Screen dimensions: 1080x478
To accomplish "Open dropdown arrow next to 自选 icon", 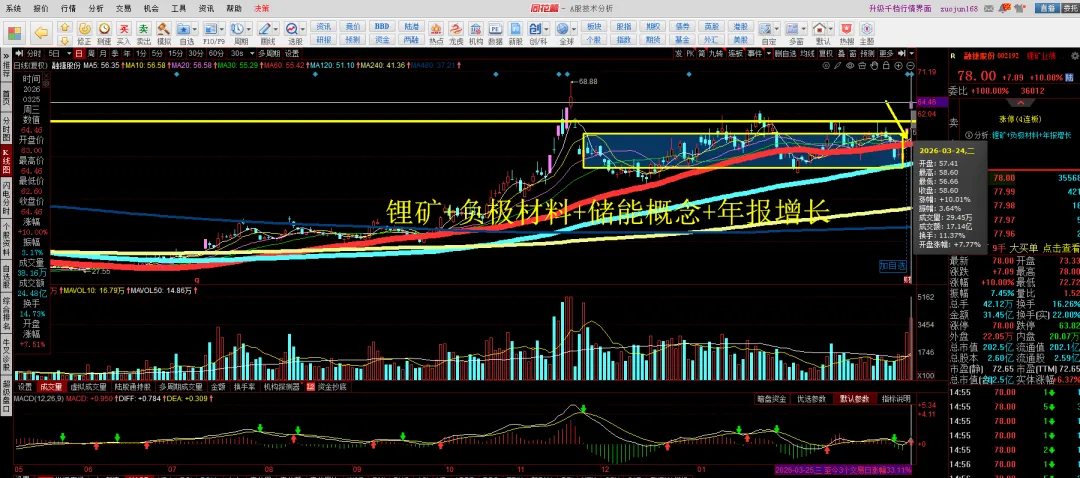I will click(195, 29).
